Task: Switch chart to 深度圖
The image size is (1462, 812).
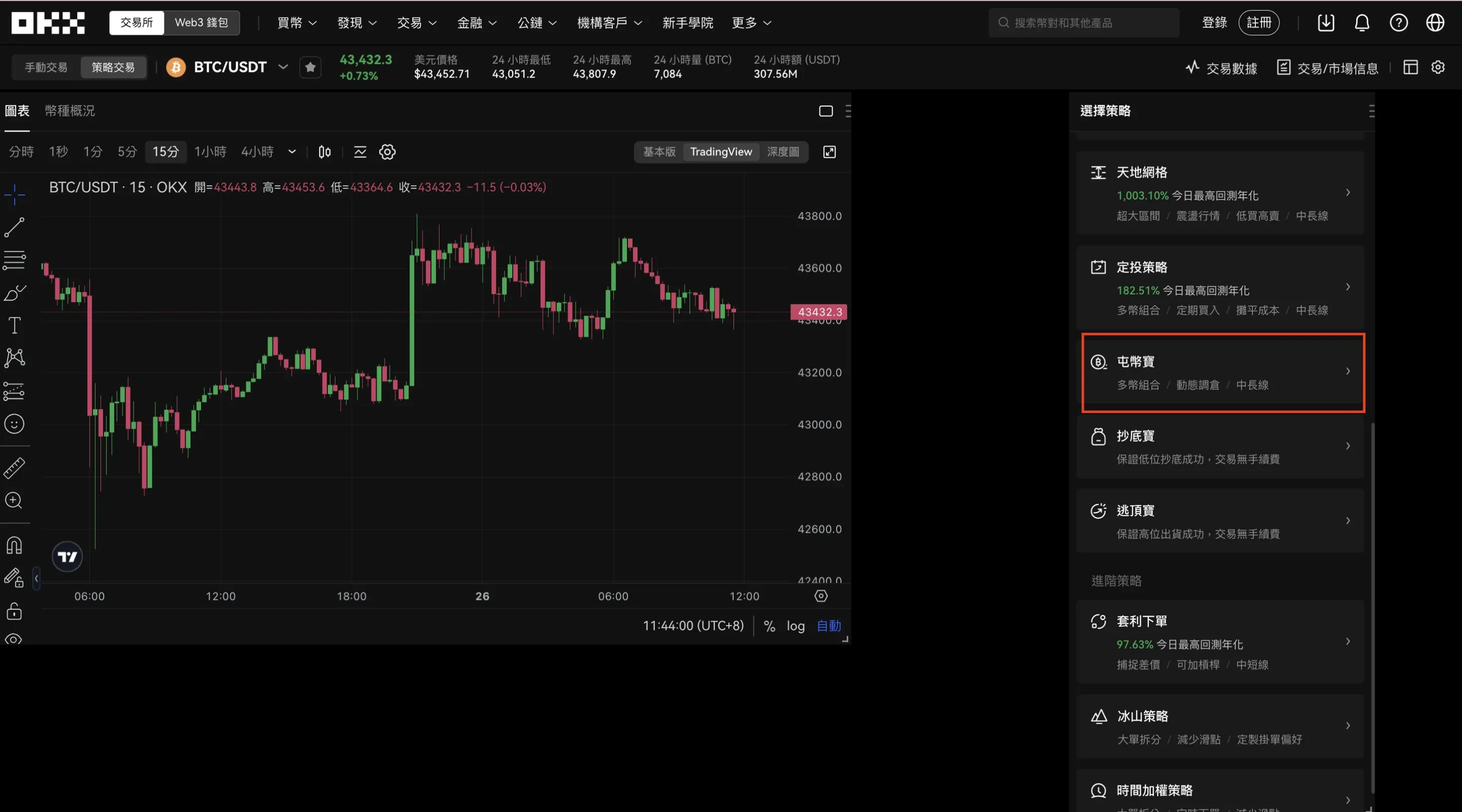Action: pos(783,152)
